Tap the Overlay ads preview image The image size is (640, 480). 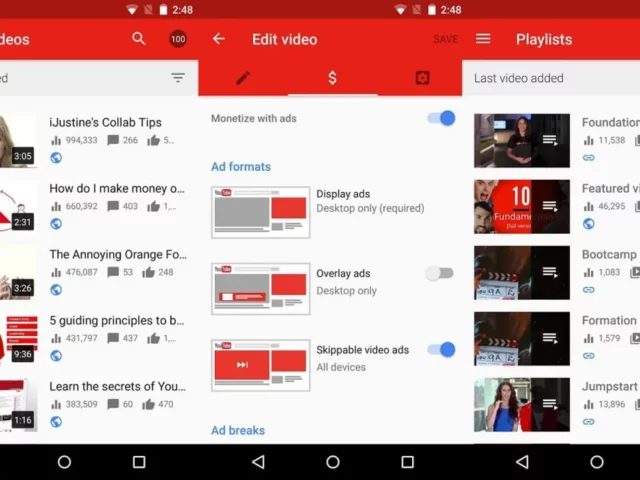(x=261, y=289)
